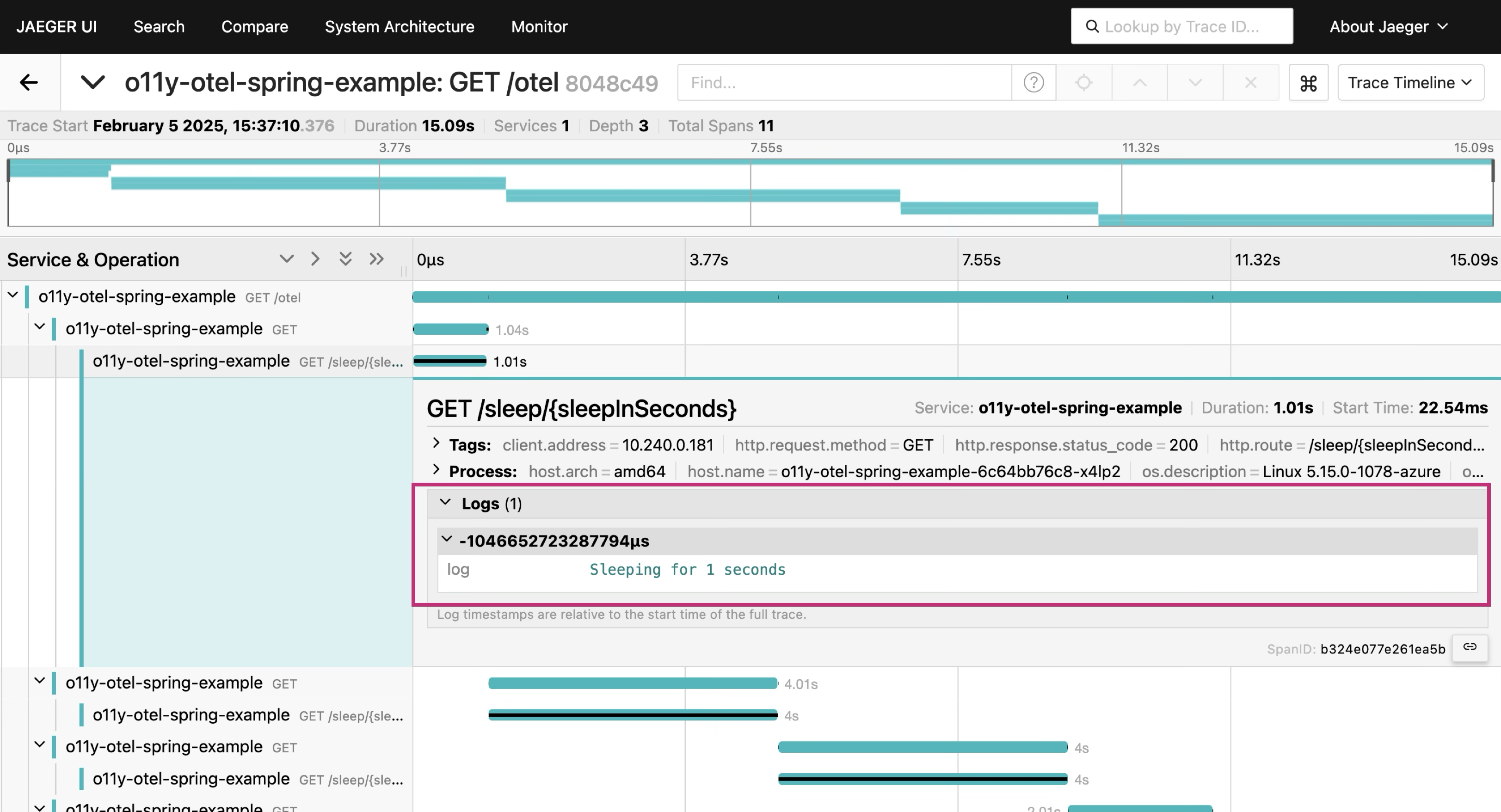
Task: Collapse the root GET /otel span row
Action: [x=13, y=295]
